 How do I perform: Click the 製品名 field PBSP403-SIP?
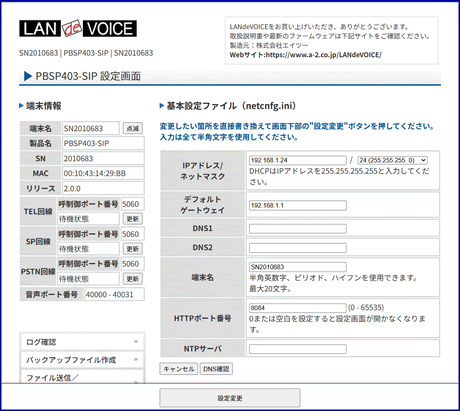click(x=103, y=143)
